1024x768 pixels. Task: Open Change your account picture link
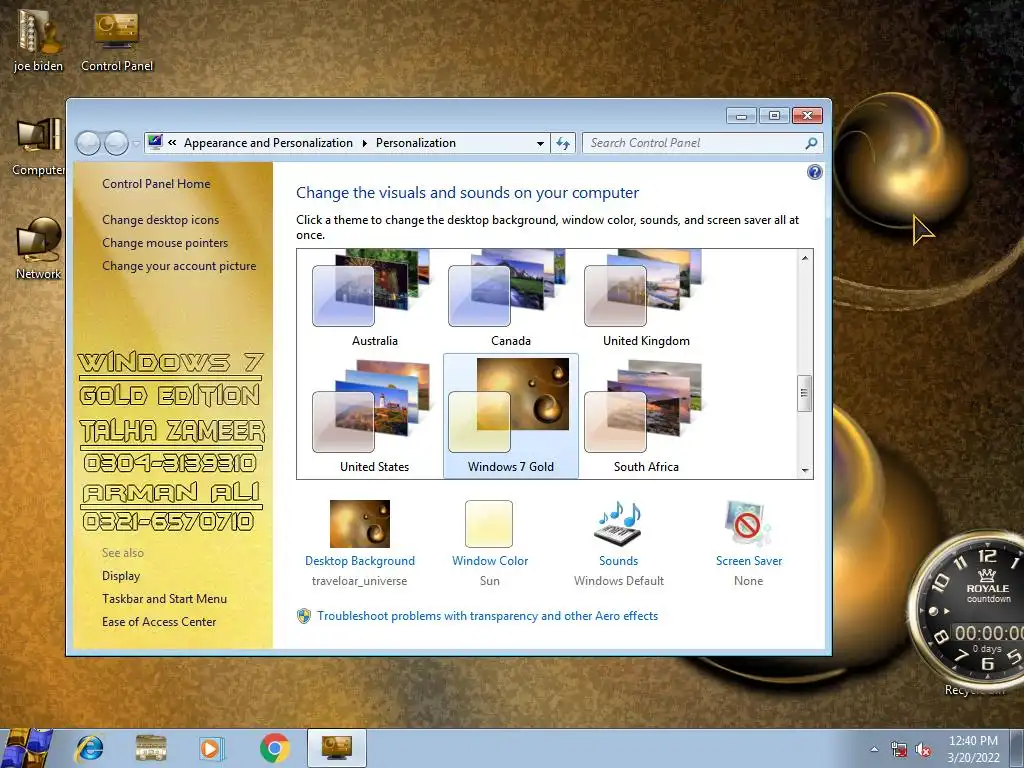tap(179, 266)
